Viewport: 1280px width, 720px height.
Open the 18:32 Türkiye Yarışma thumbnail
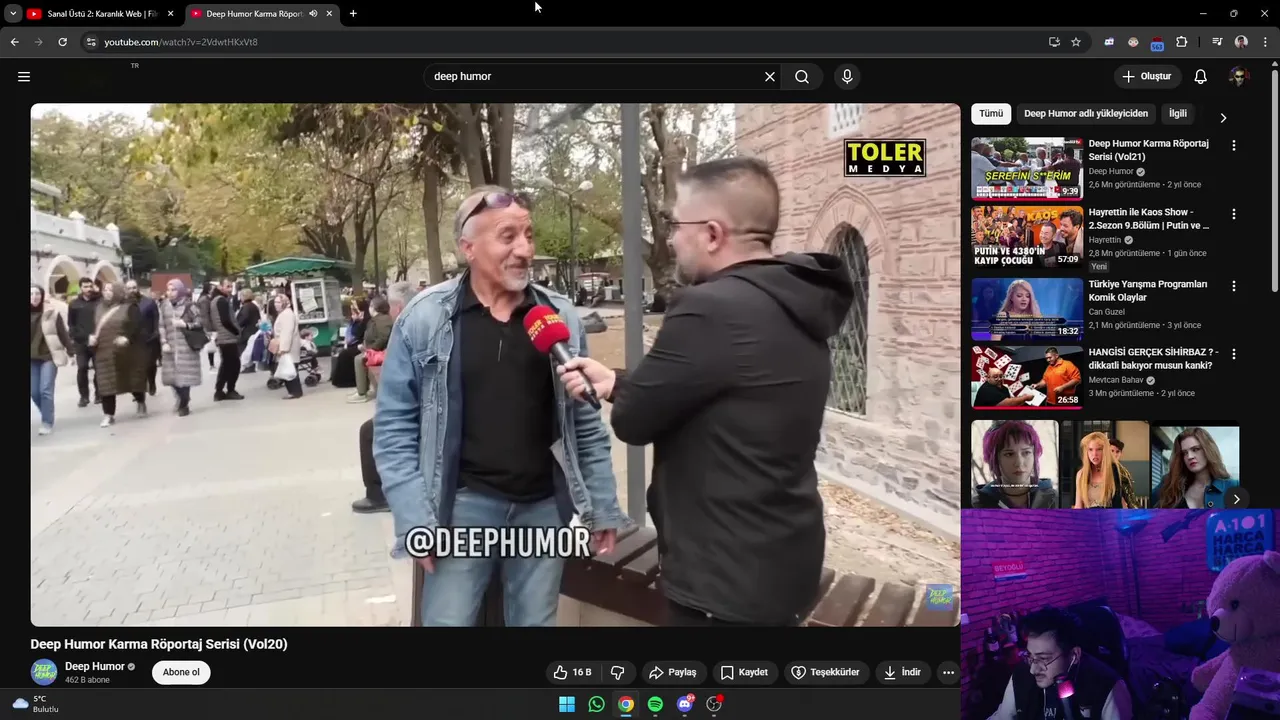coord(1027,309)
